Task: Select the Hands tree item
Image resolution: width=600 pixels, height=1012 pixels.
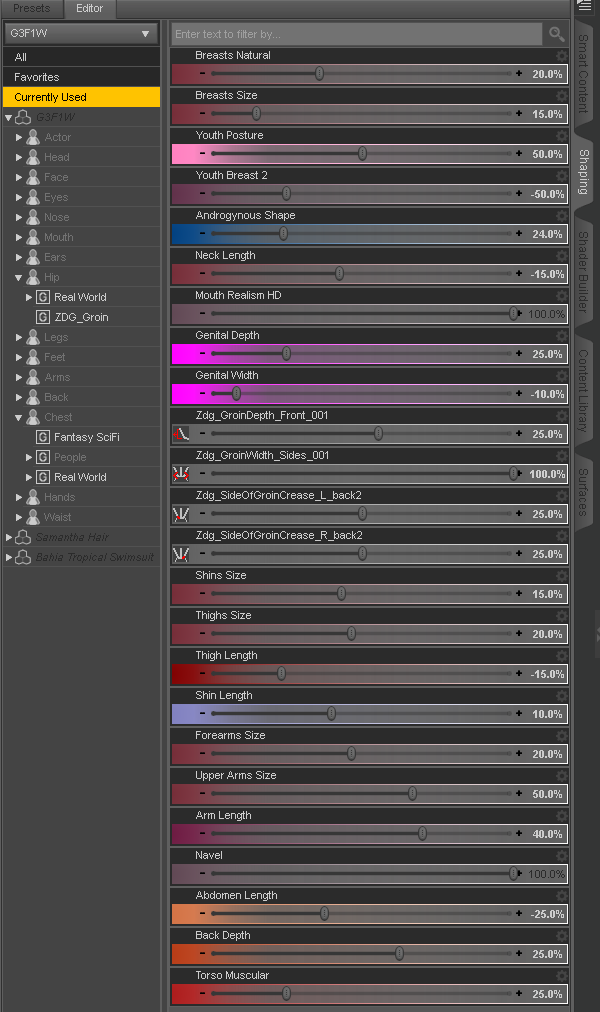Action: pyautogui.click(x=59, y=498)
